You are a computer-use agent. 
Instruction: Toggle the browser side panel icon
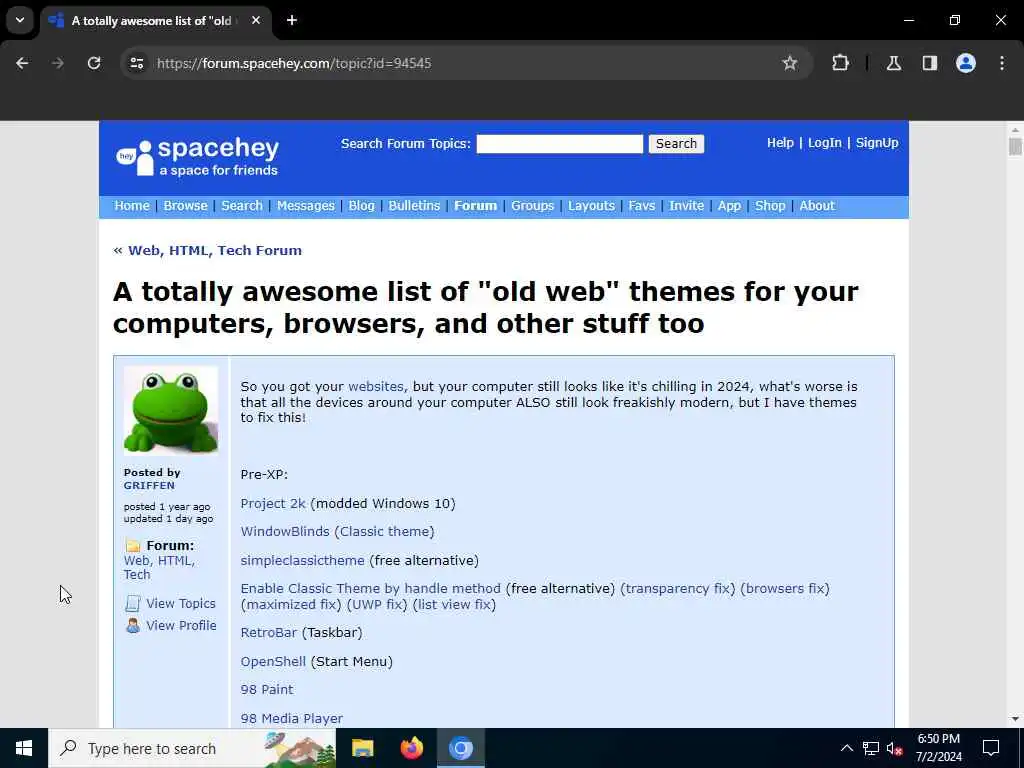(930, 63)
